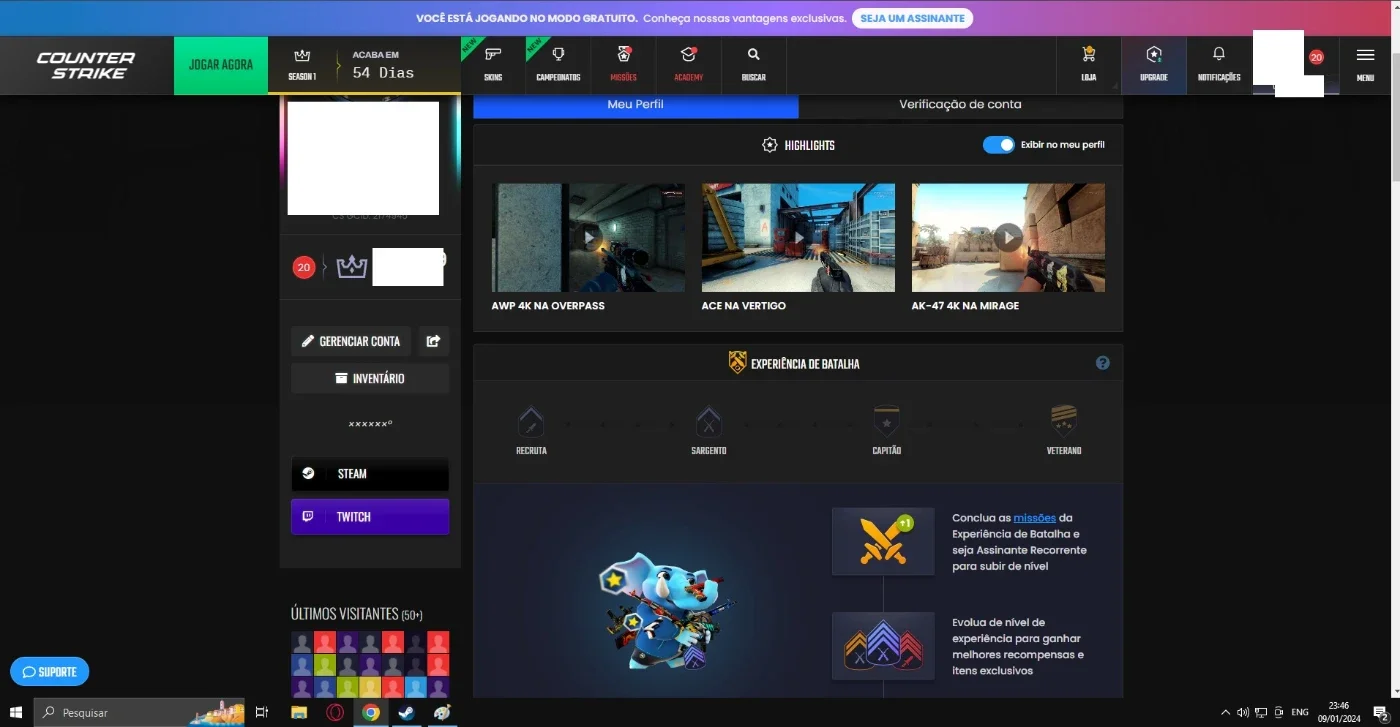Open the Campeonatos trophy section
The width and height of the screenshot is (1400, 727).
click(558, 64)
